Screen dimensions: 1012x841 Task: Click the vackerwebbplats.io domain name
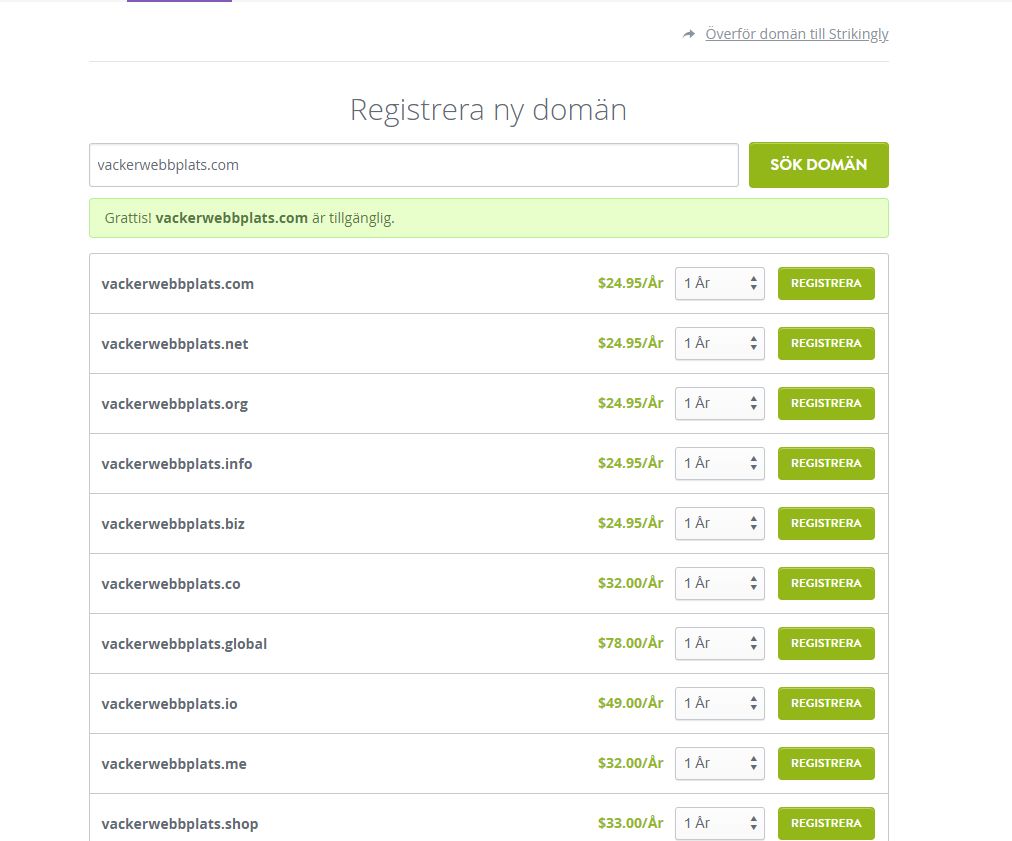(x=169, y=704)
